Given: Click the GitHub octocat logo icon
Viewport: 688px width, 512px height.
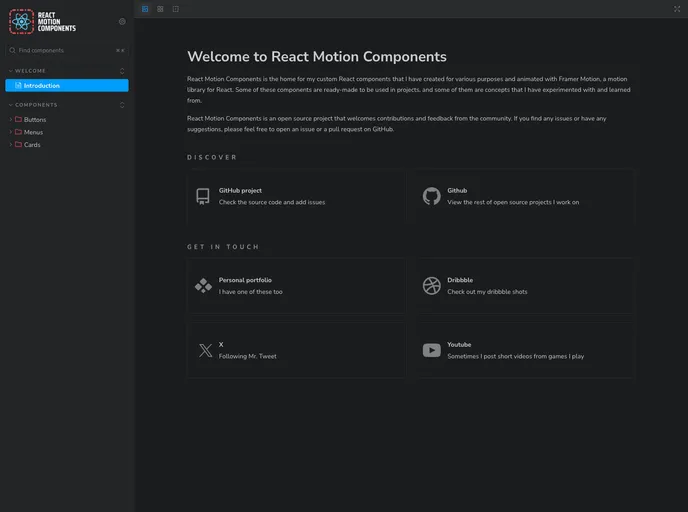Looking at the screenshot, I should point(431,196).
